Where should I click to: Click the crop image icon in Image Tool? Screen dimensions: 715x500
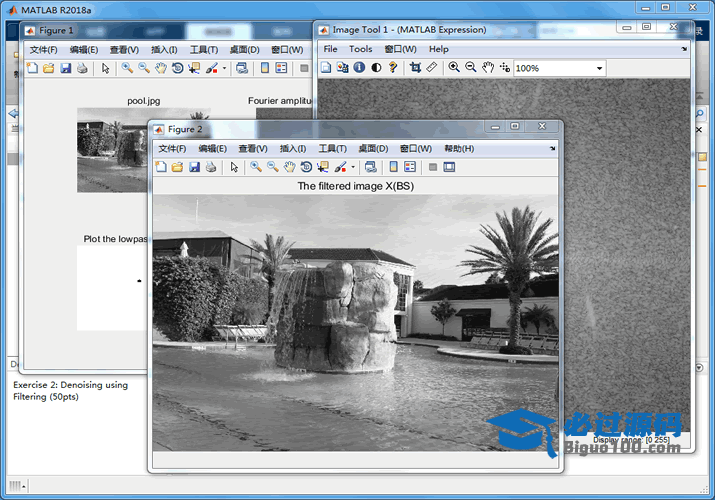[415, 68]
